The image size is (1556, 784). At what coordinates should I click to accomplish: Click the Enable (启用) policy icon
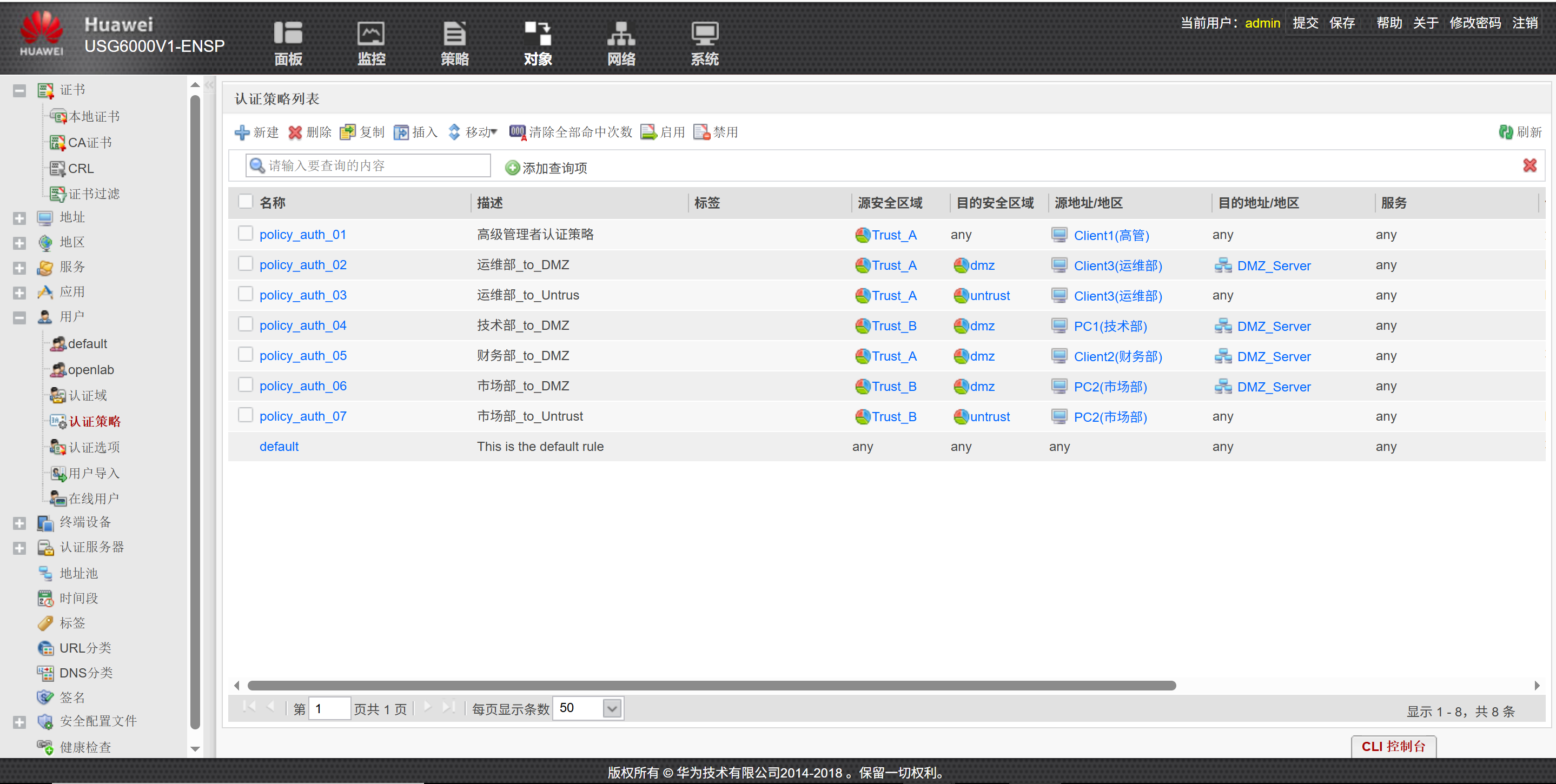click(648, 132)
